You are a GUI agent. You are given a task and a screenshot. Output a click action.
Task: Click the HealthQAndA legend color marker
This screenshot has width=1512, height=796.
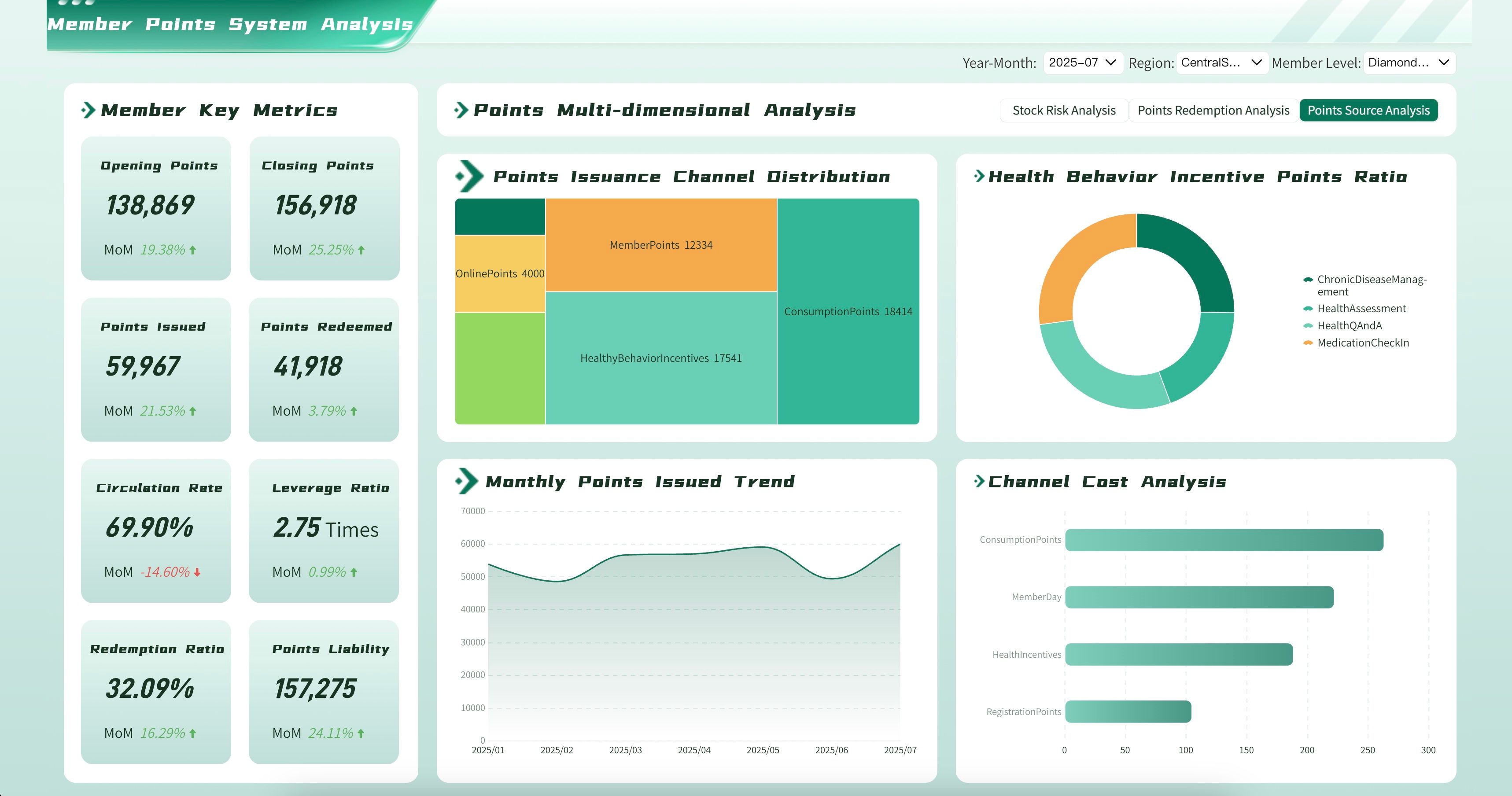(x=1308, y=326)
